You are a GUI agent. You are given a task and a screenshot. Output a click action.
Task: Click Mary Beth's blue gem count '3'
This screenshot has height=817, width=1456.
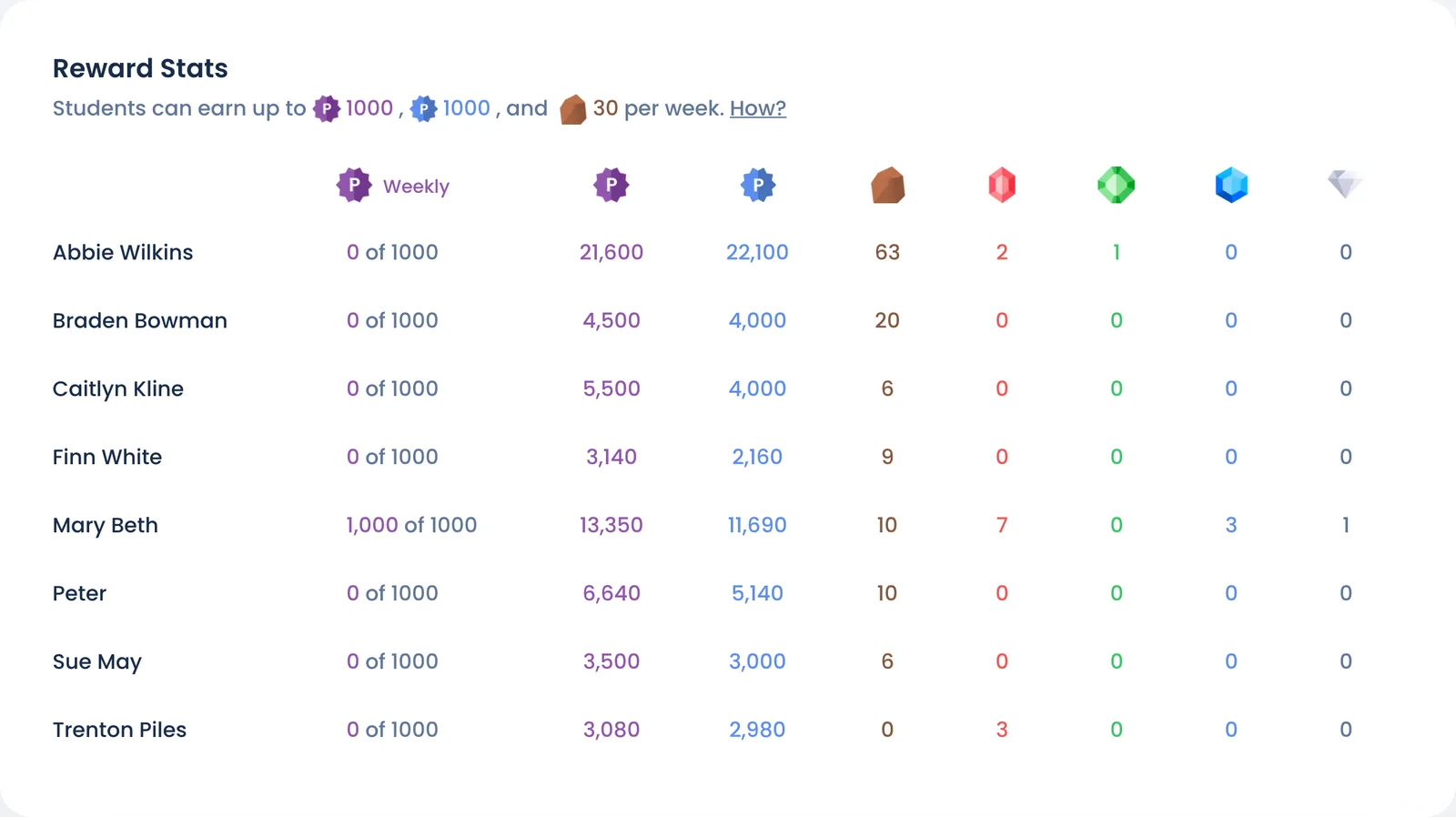point(1231,525)
